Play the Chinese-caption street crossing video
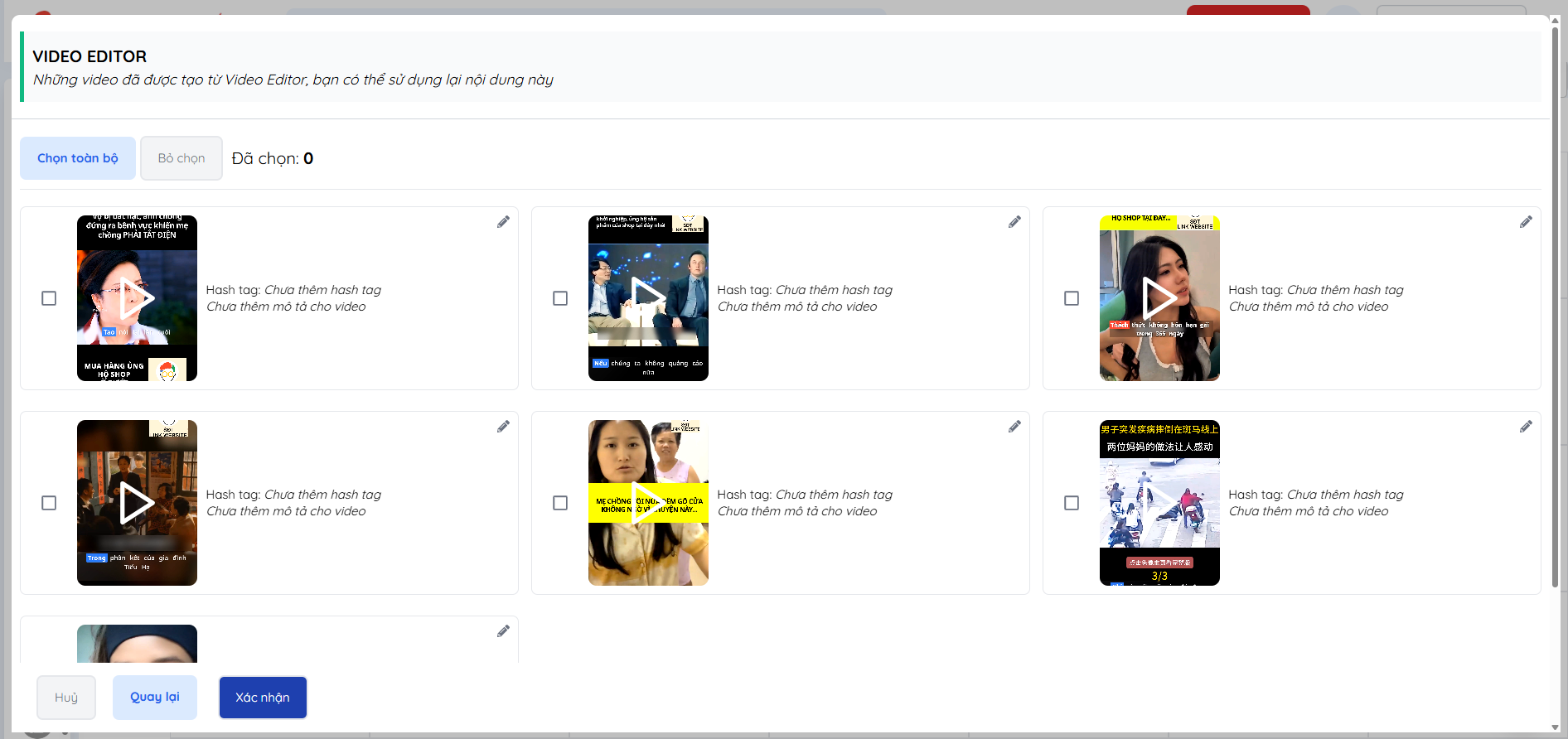 pos(1159,503)
